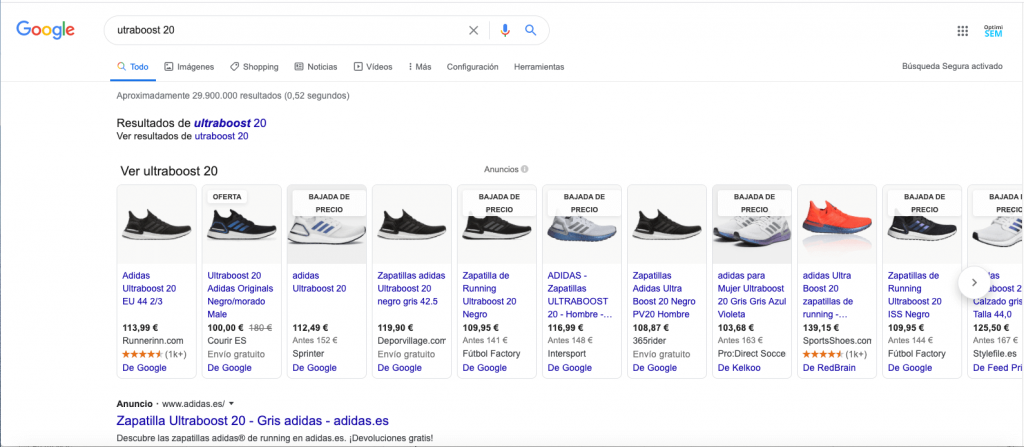Viewport: 1024px width, 447px height.
Task: Open the Shopping tab
Action: point(254,67)
